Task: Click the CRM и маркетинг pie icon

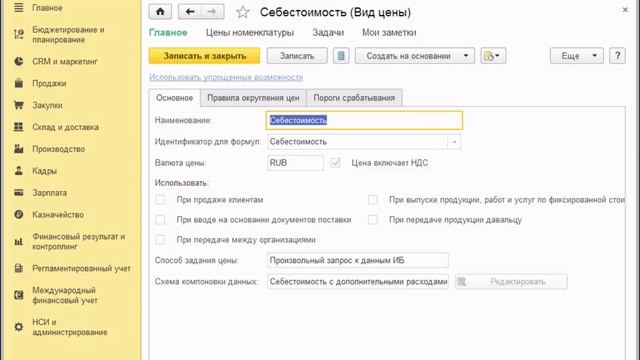Action: 19,61
